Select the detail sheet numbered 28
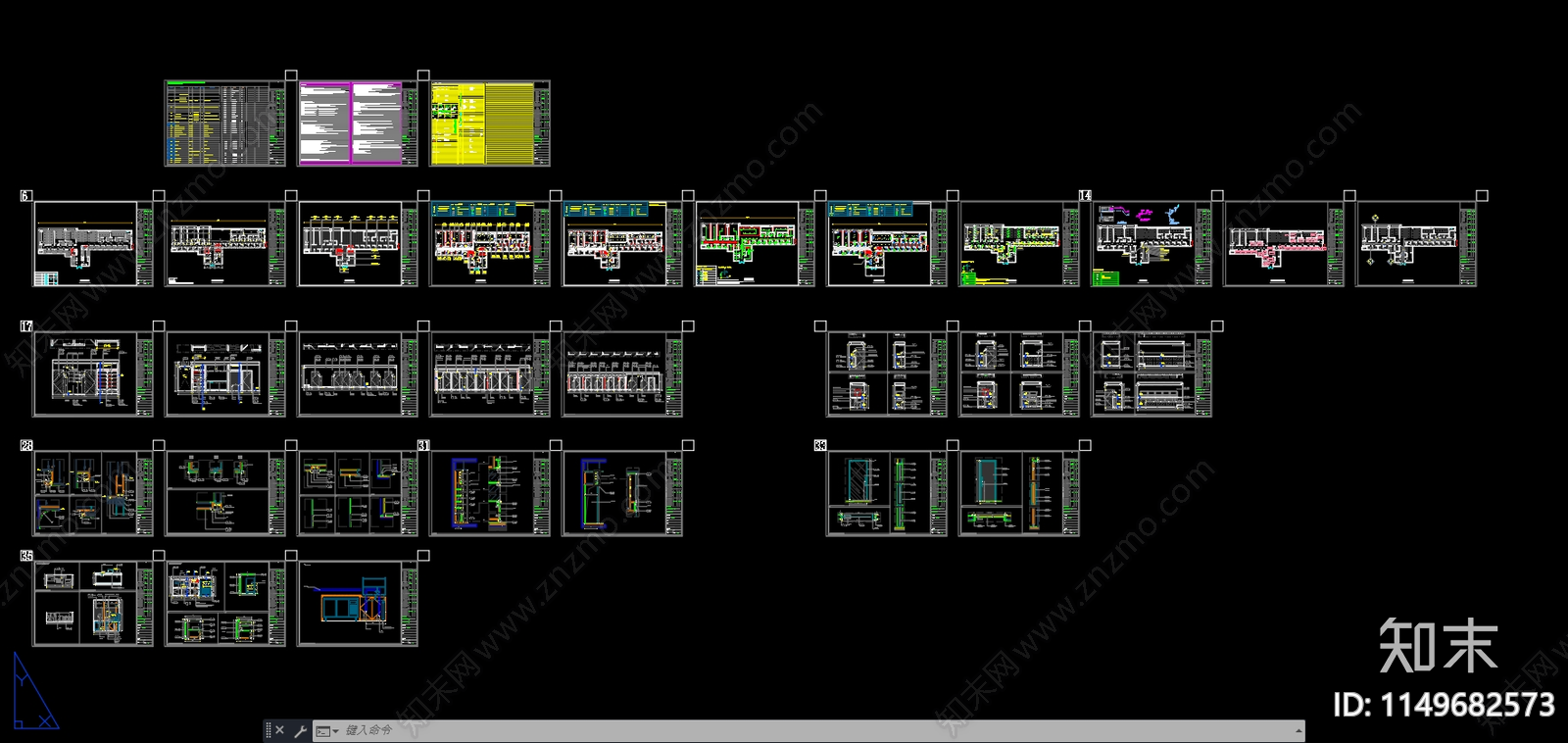The height and width of the screenshot is (743, 1568). pyautogui.click(x=93, y=494)
